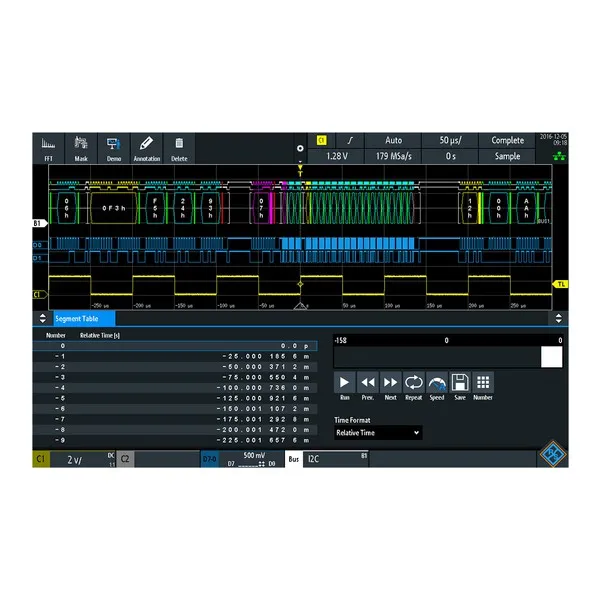The image size is (600, 600).
Task: Click the segment position slider handle
Action: pyautogui.click(x=551, y=357)
